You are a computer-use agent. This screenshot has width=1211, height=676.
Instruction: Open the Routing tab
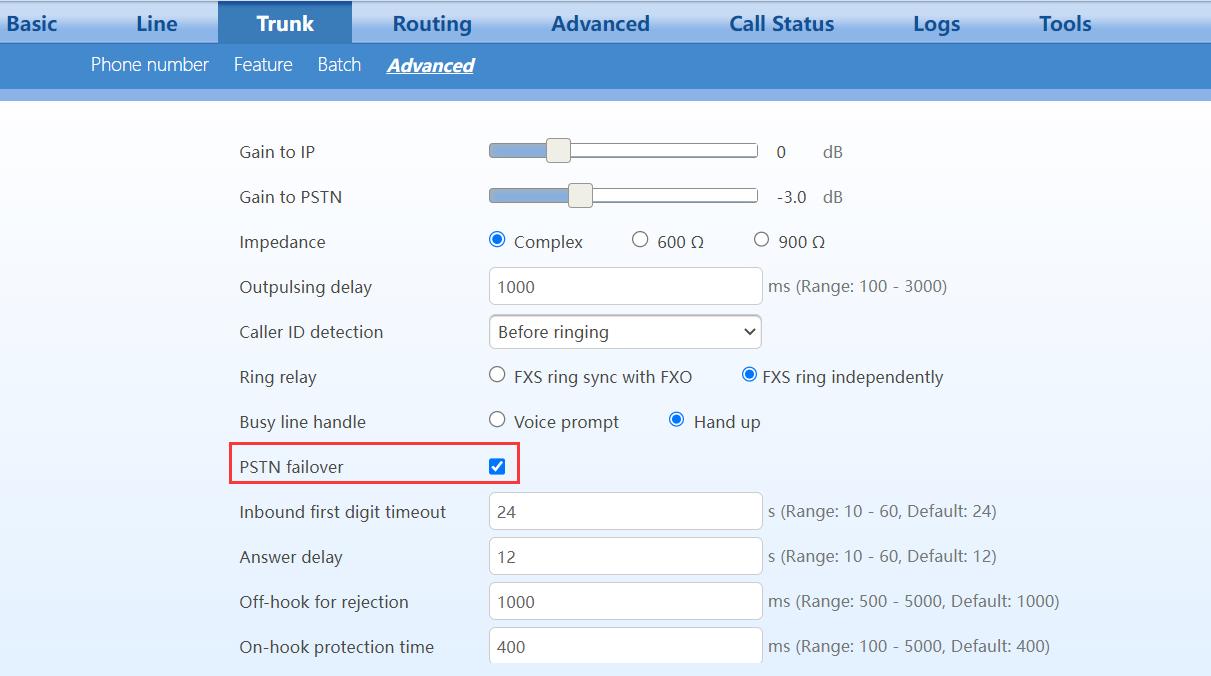tap(431, 24)
